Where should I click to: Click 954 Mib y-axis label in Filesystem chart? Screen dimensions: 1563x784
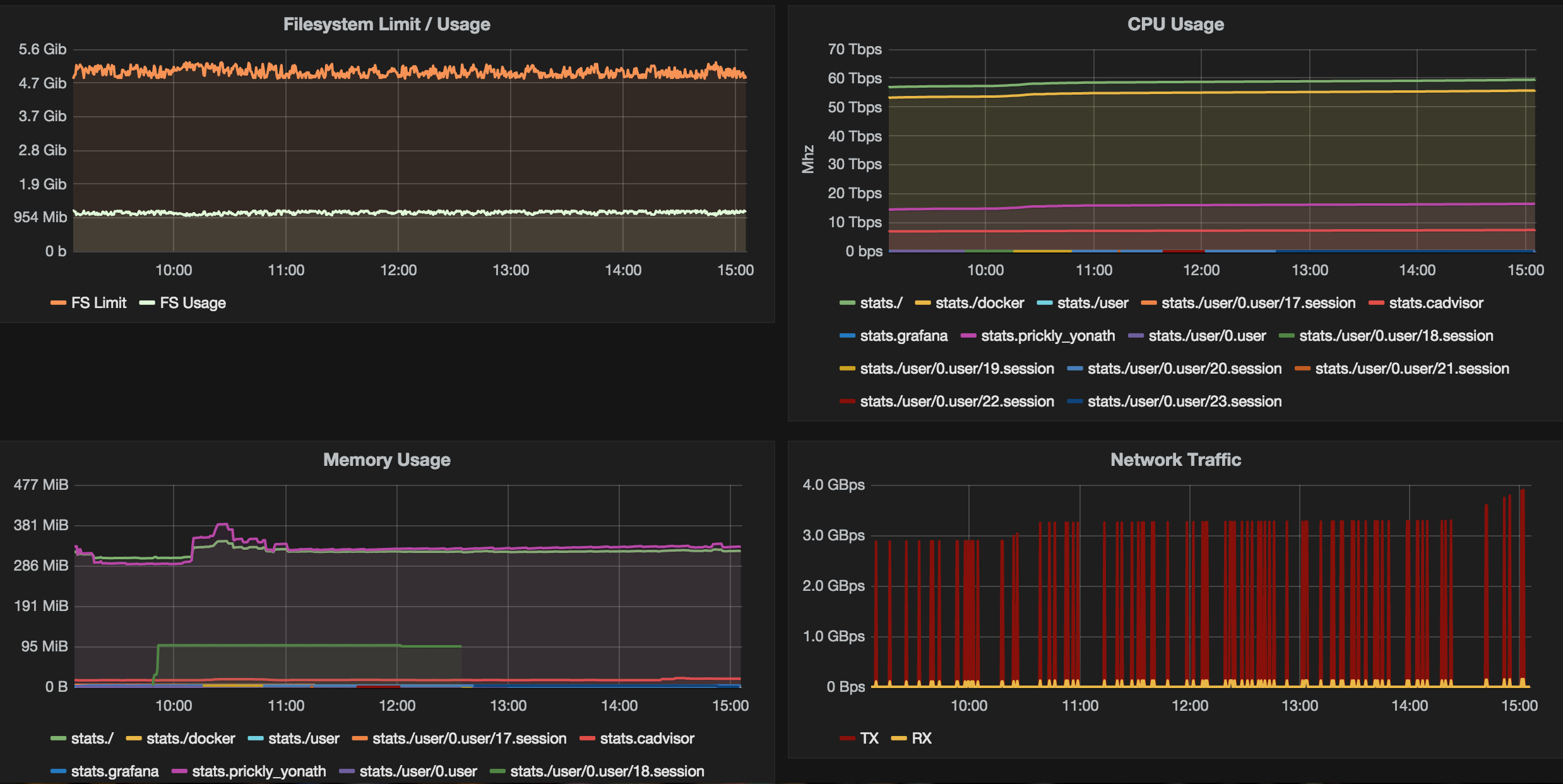tap(40, 217)
